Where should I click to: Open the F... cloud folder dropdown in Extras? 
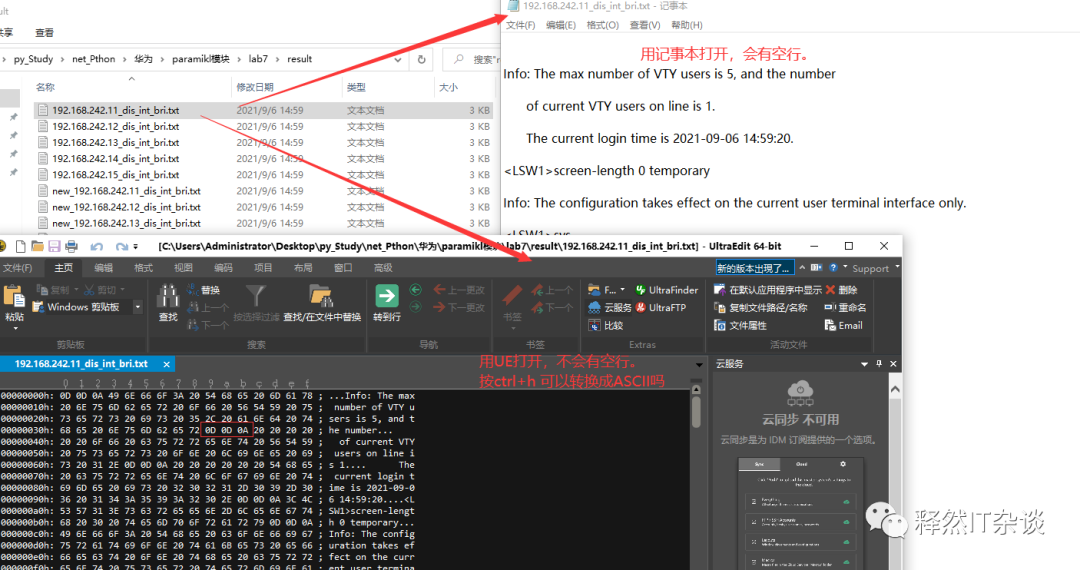[623, 290]
